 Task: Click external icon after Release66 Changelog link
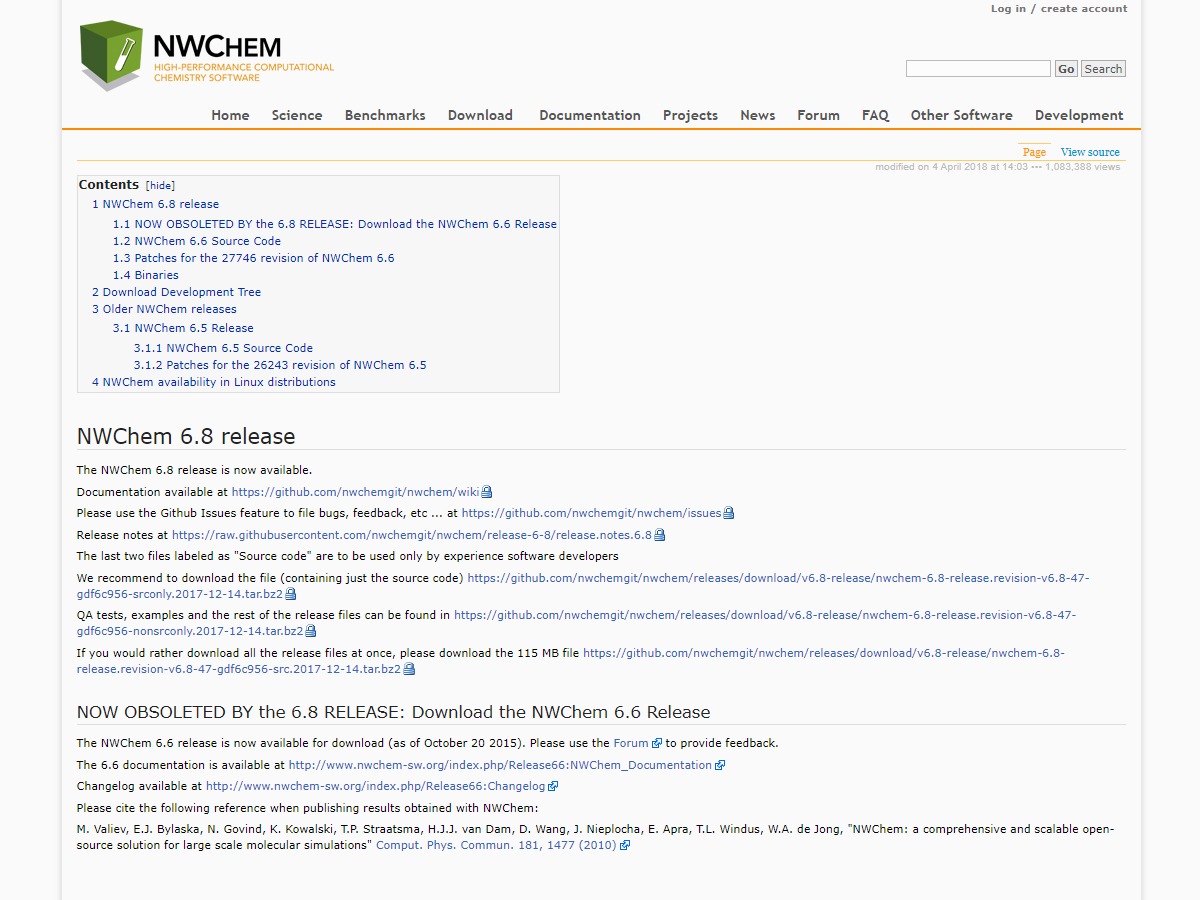click(553, 787)
